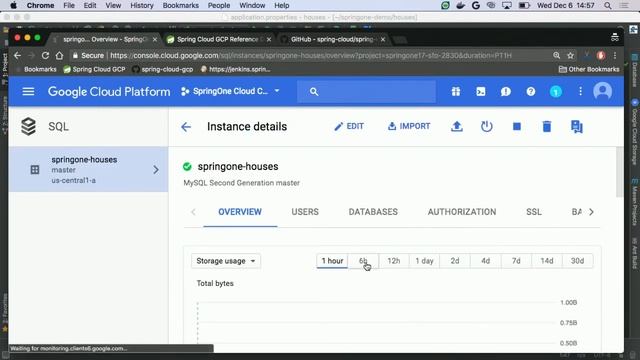Click Chrome reload page icon
640x360 pixels.
click(45, 56)
